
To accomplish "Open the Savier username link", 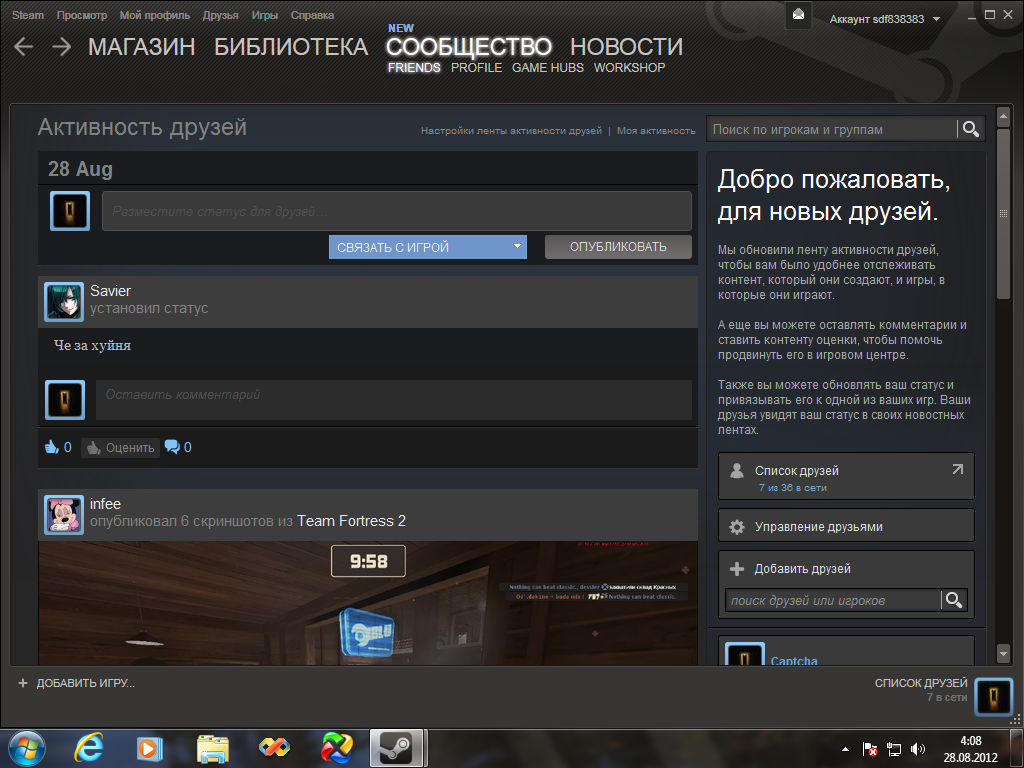I will tap(110, 291).
